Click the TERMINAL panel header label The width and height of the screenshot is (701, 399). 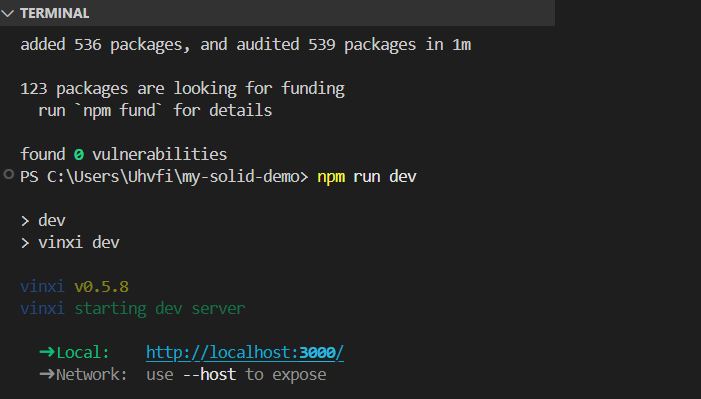pyautogui.click(x=55, y=13)
